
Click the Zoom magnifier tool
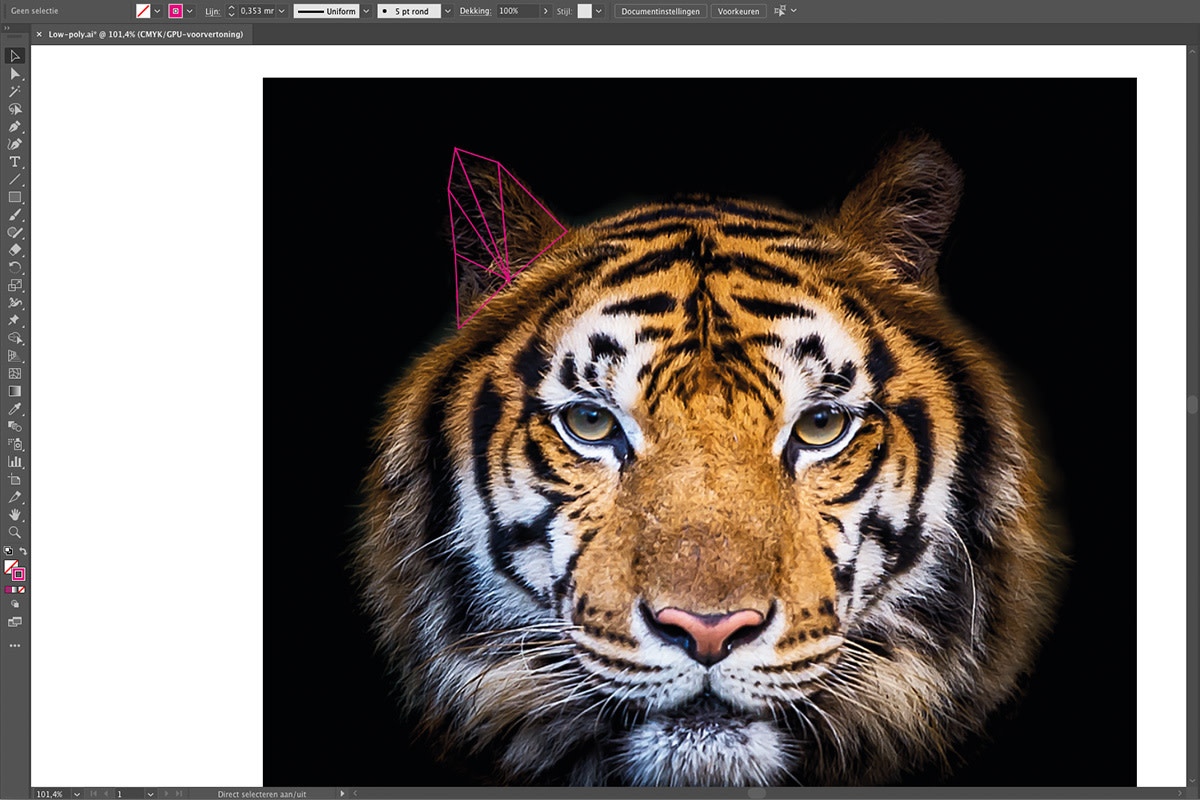click(x=15, y=532)
